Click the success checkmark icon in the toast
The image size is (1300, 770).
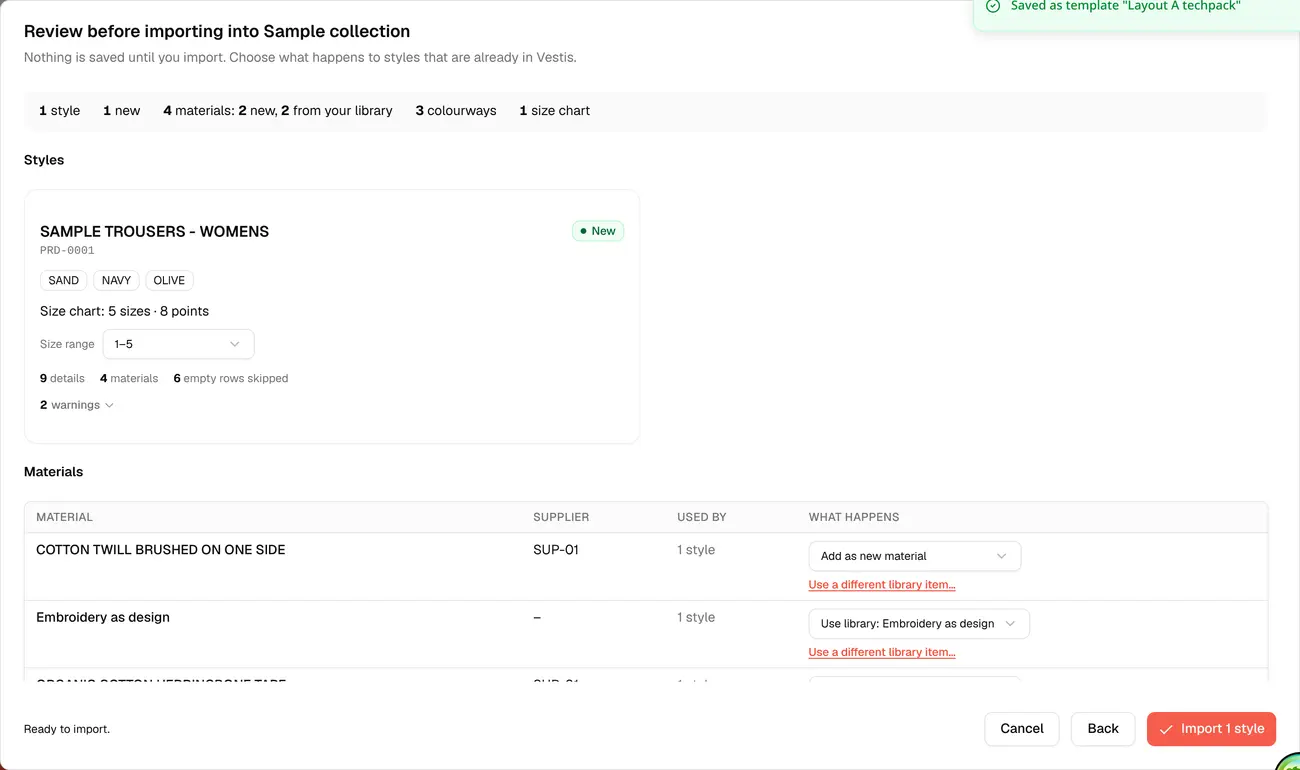993,6
